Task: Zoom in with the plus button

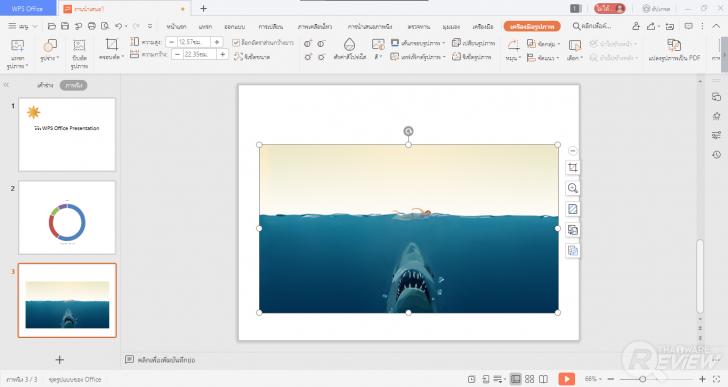Action: (702, 379)
